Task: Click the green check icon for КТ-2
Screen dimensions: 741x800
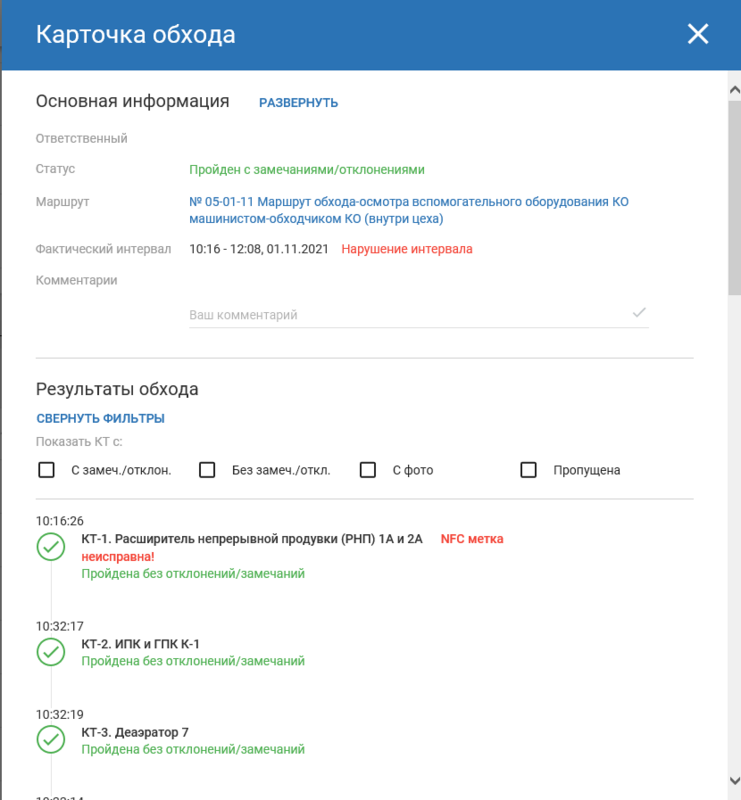Action: [x=51, y=652]
